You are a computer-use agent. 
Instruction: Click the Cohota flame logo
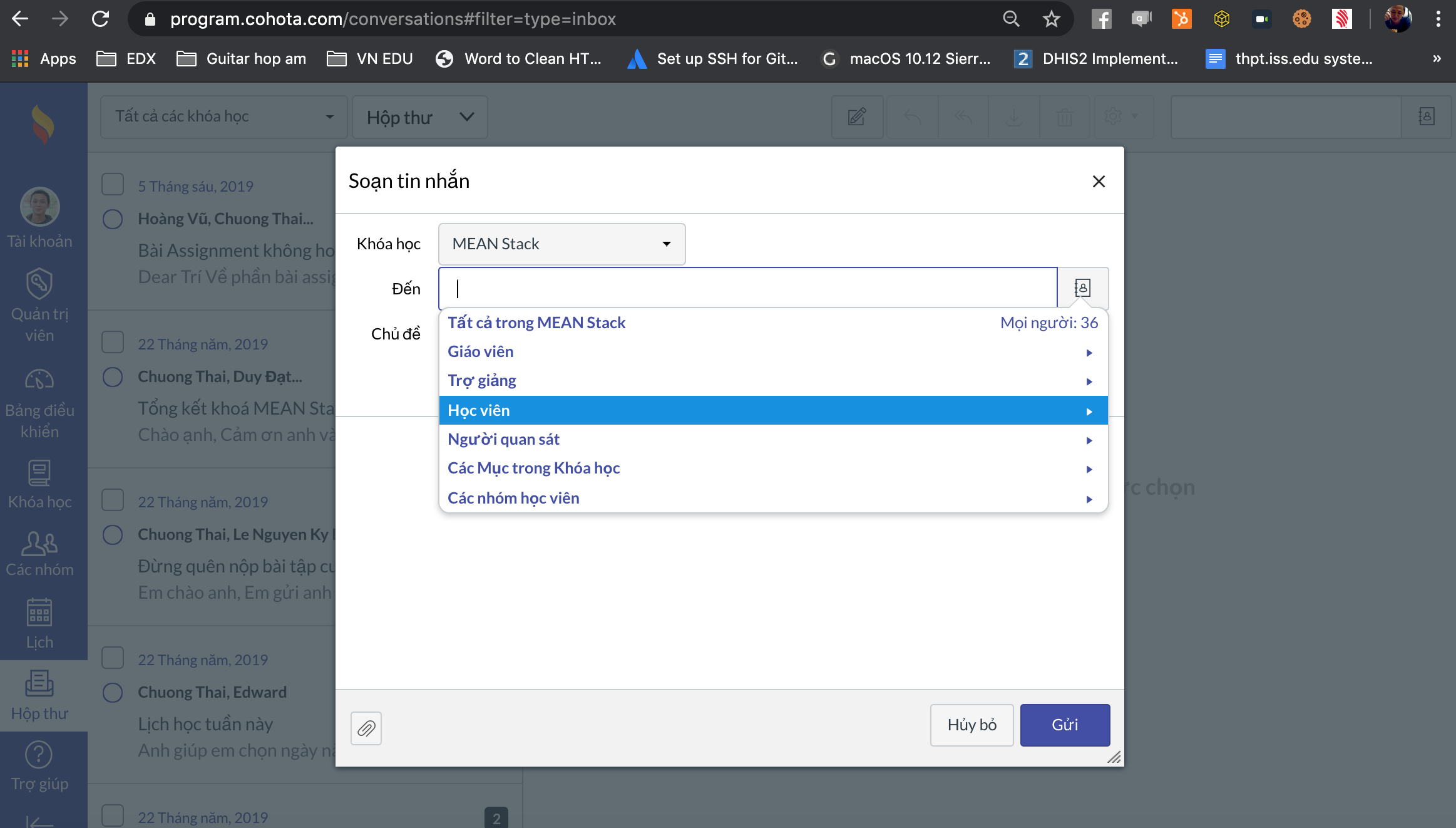pyautogui.click(x=43, y=124)
